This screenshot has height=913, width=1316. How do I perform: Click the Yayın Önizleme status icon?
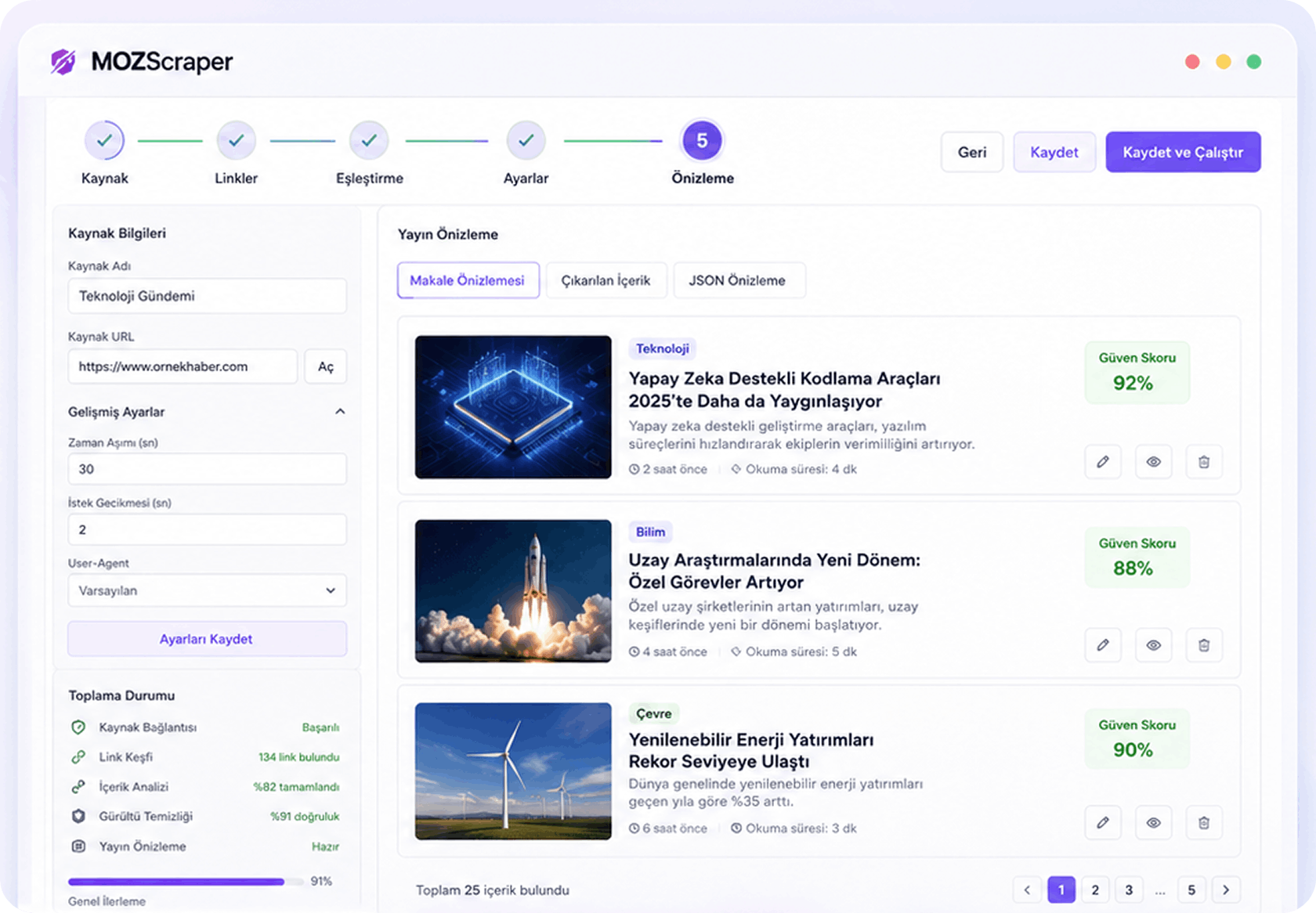78,846
